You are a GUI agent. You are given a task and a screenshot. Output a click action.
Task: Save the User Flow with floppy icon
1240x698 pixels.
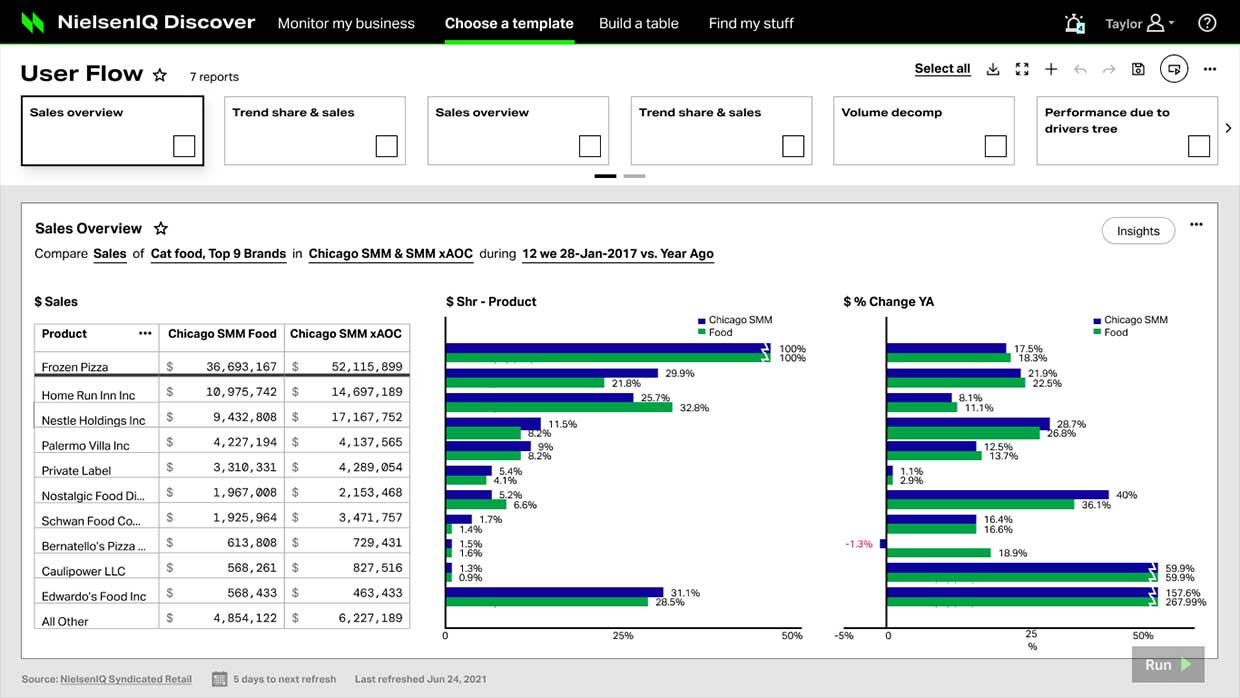[1138, 69]
